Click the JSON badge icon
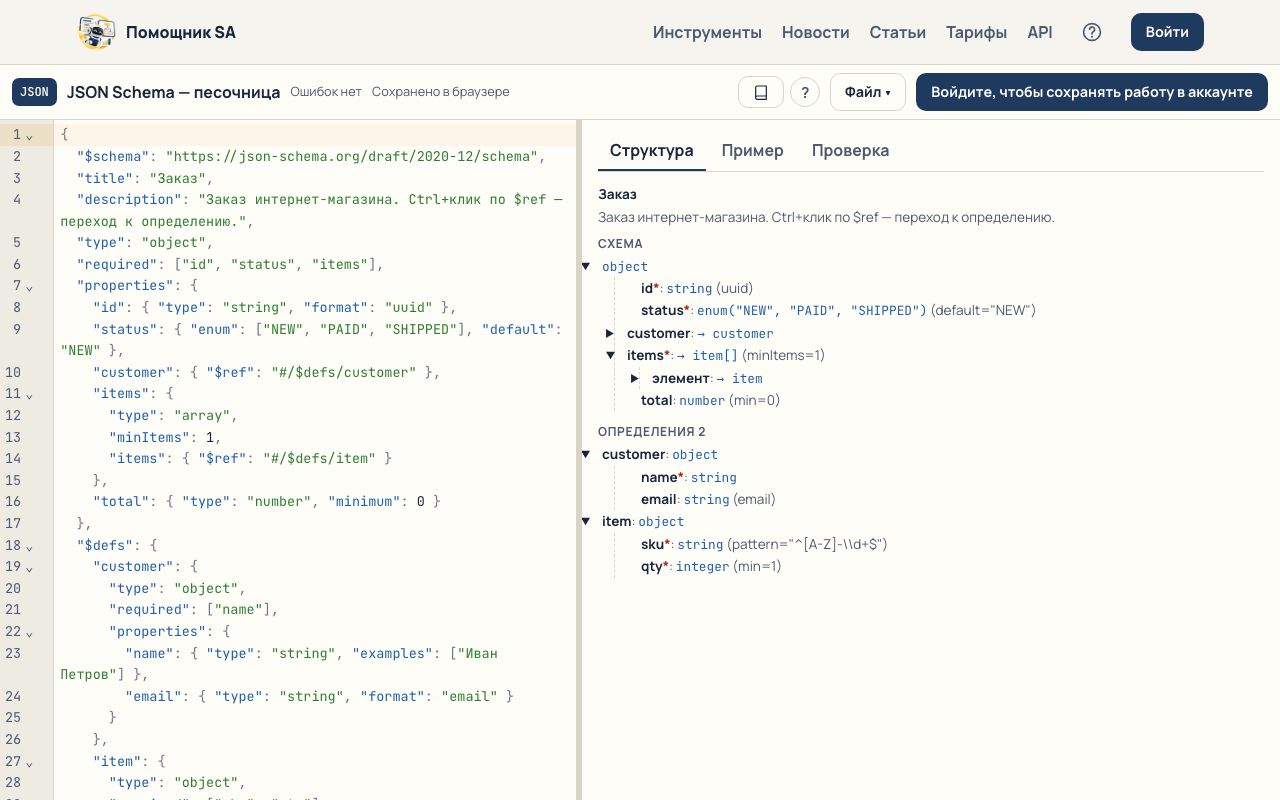The image size is (1280, 800). pos(34,92)
